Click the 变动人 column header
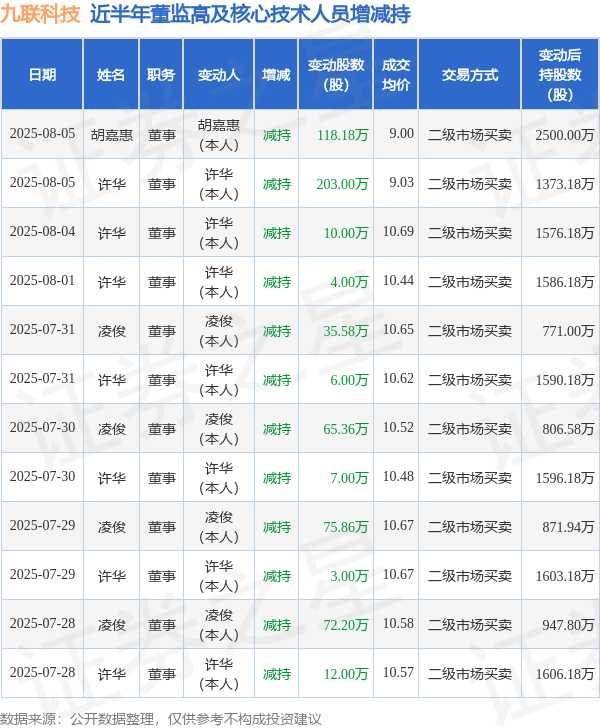 click(x=219, y=75)
